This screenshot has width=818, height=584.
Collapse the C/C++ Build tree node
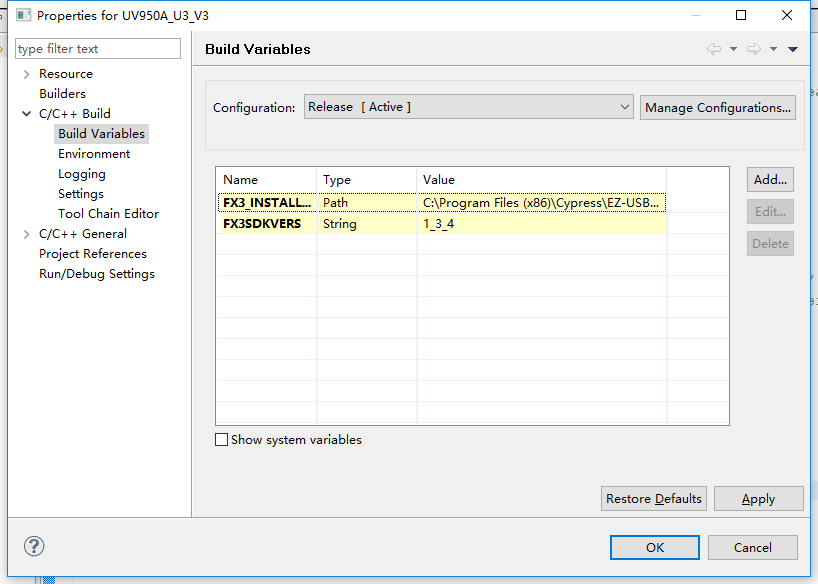tap(27, 114)
